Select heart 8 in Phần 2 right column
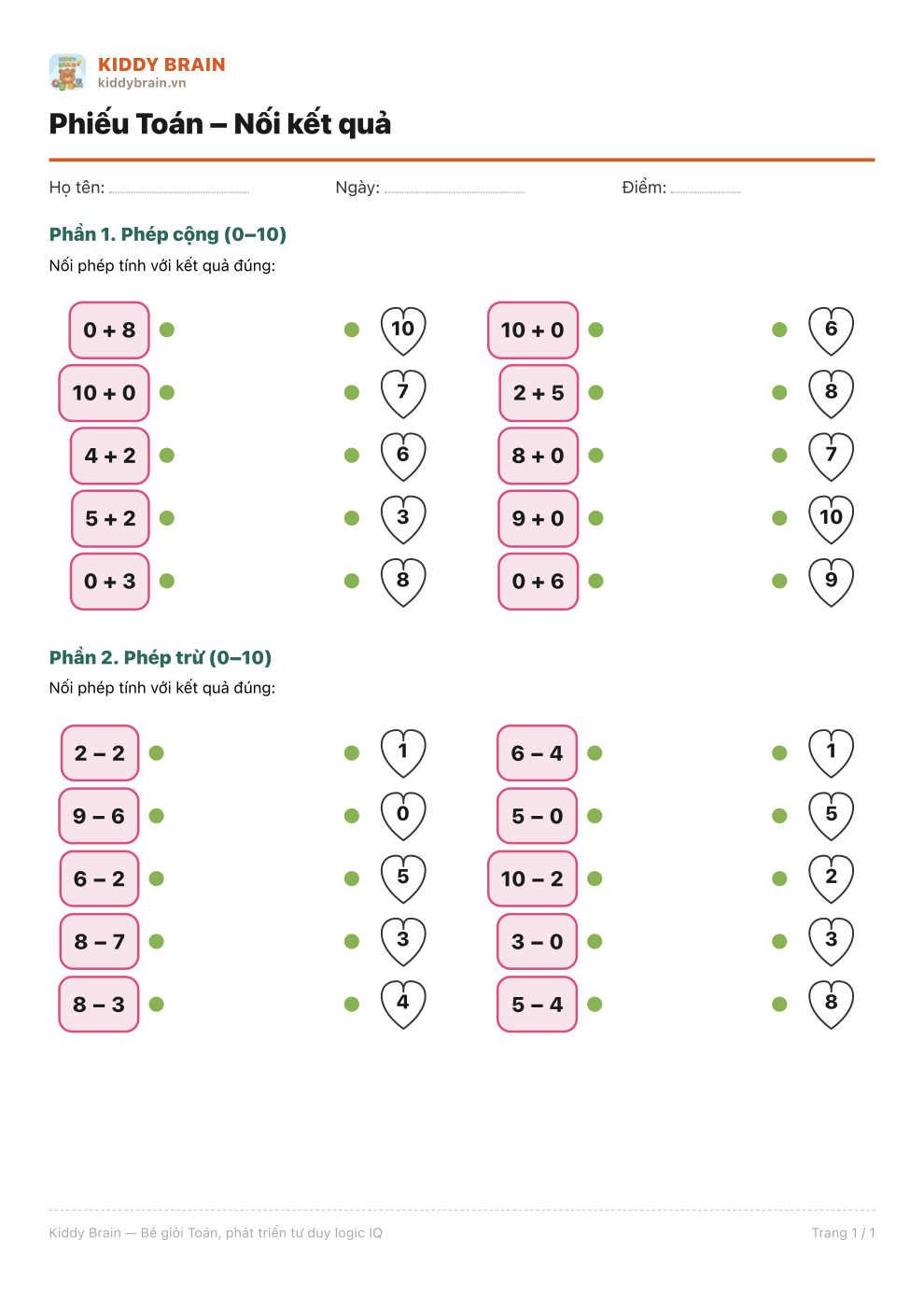924x1307 pixels. click(831, 1005)
